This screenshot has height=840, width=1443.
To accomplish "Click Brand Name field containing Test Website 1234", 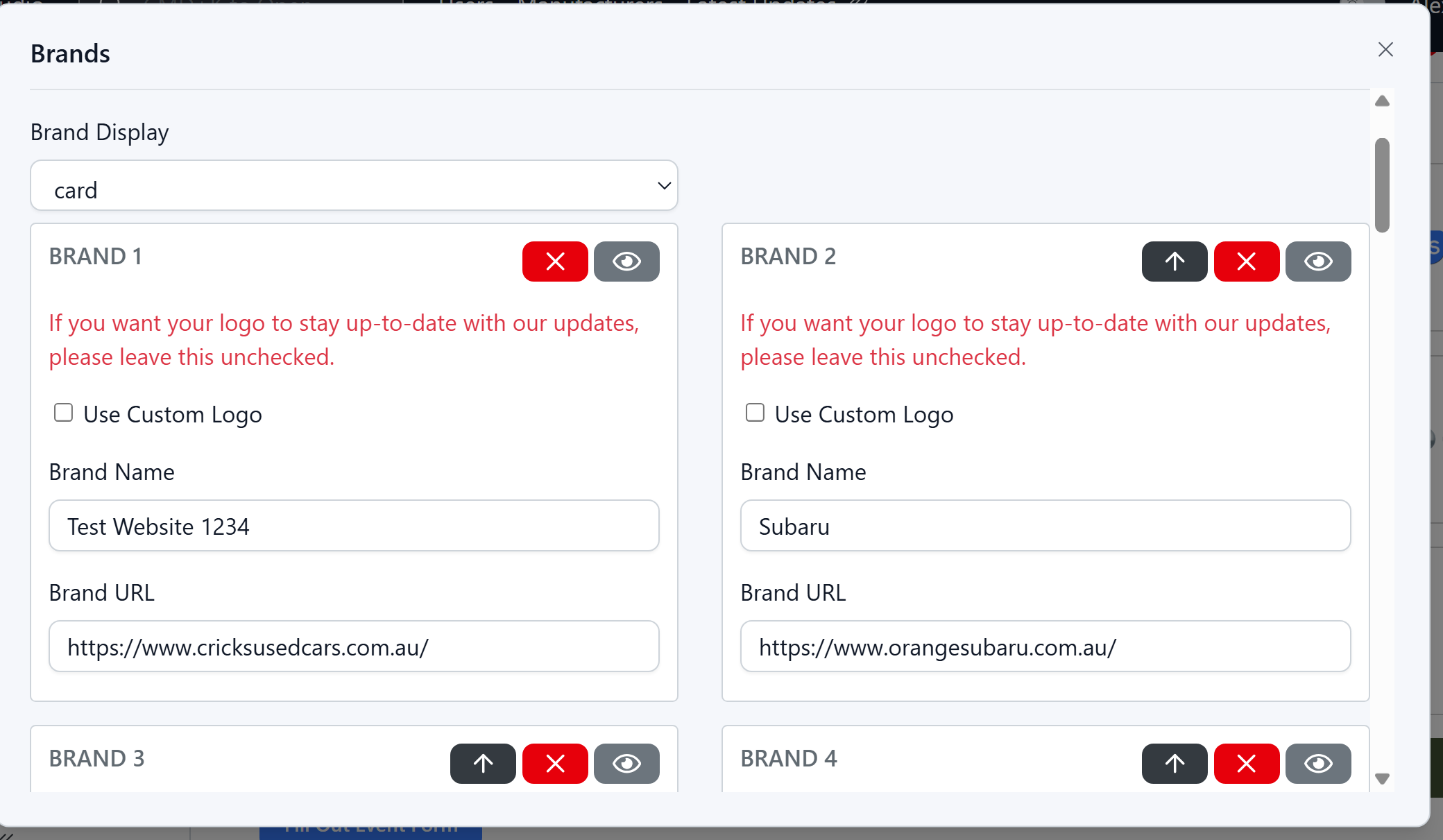I will coord(354,526).
